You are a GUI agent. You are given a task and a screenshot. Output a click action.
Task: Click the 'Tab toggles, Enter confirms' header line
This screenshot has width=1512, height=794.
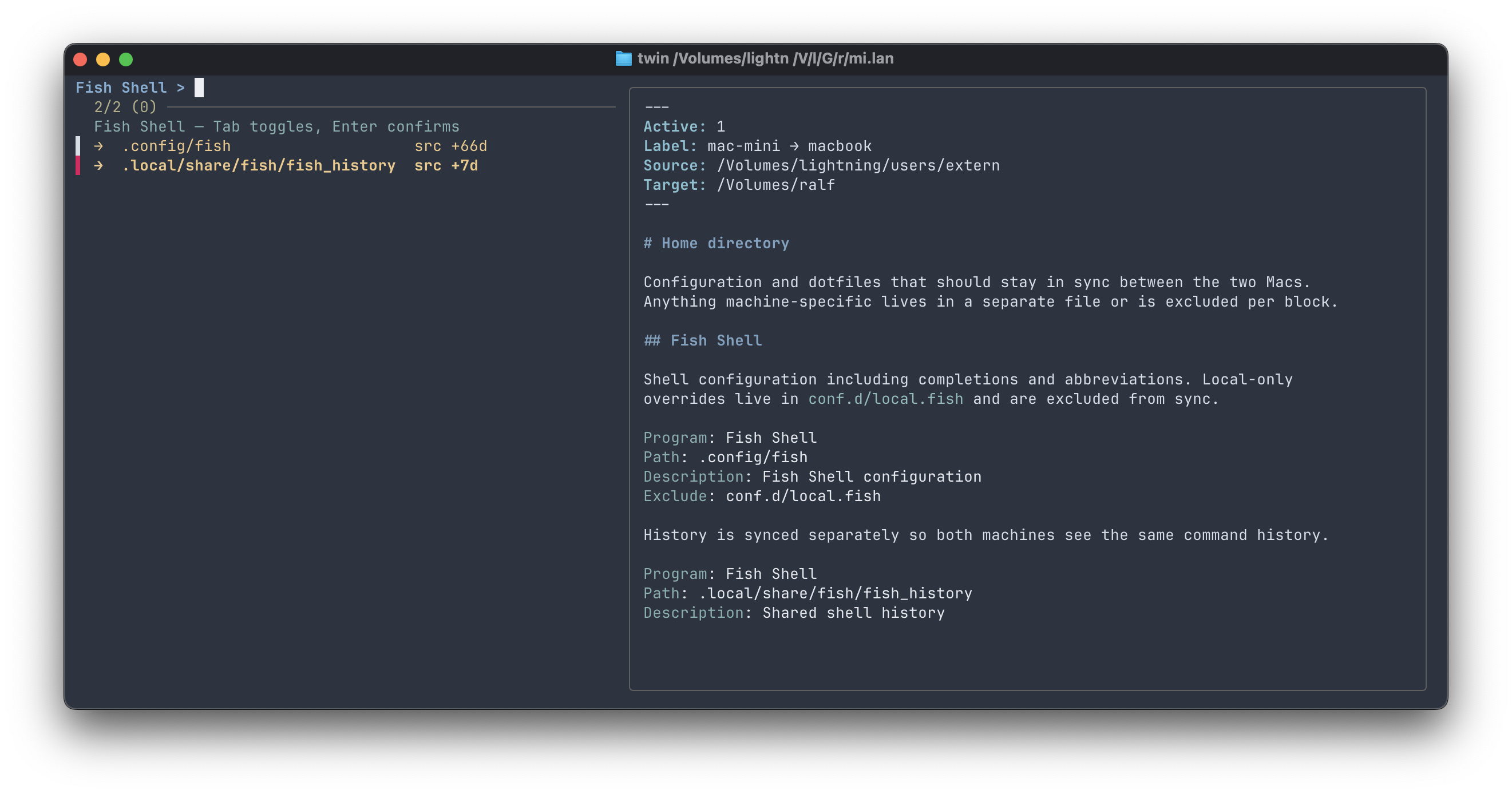(276, 127)
